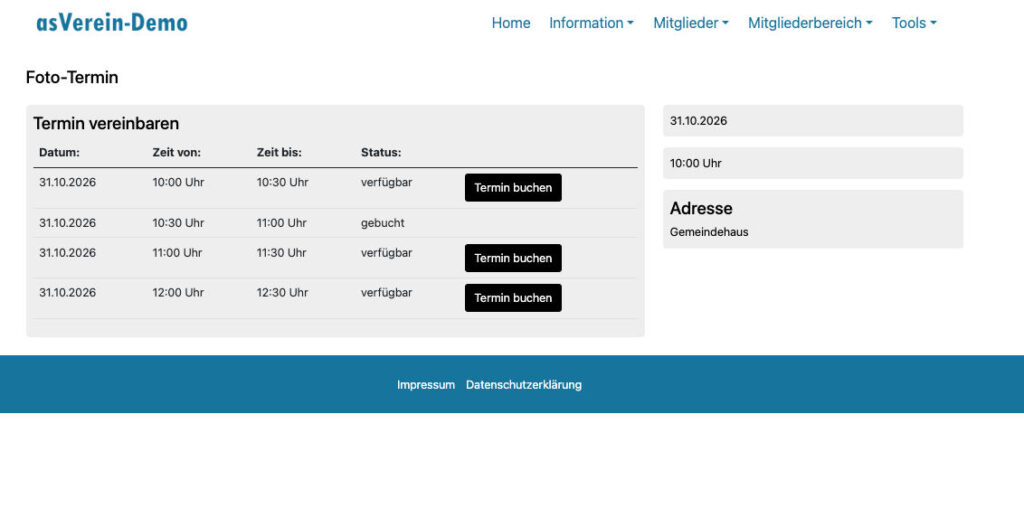
Task: Open the Datenschutzerklärung footer link
Action: point(523,385)
